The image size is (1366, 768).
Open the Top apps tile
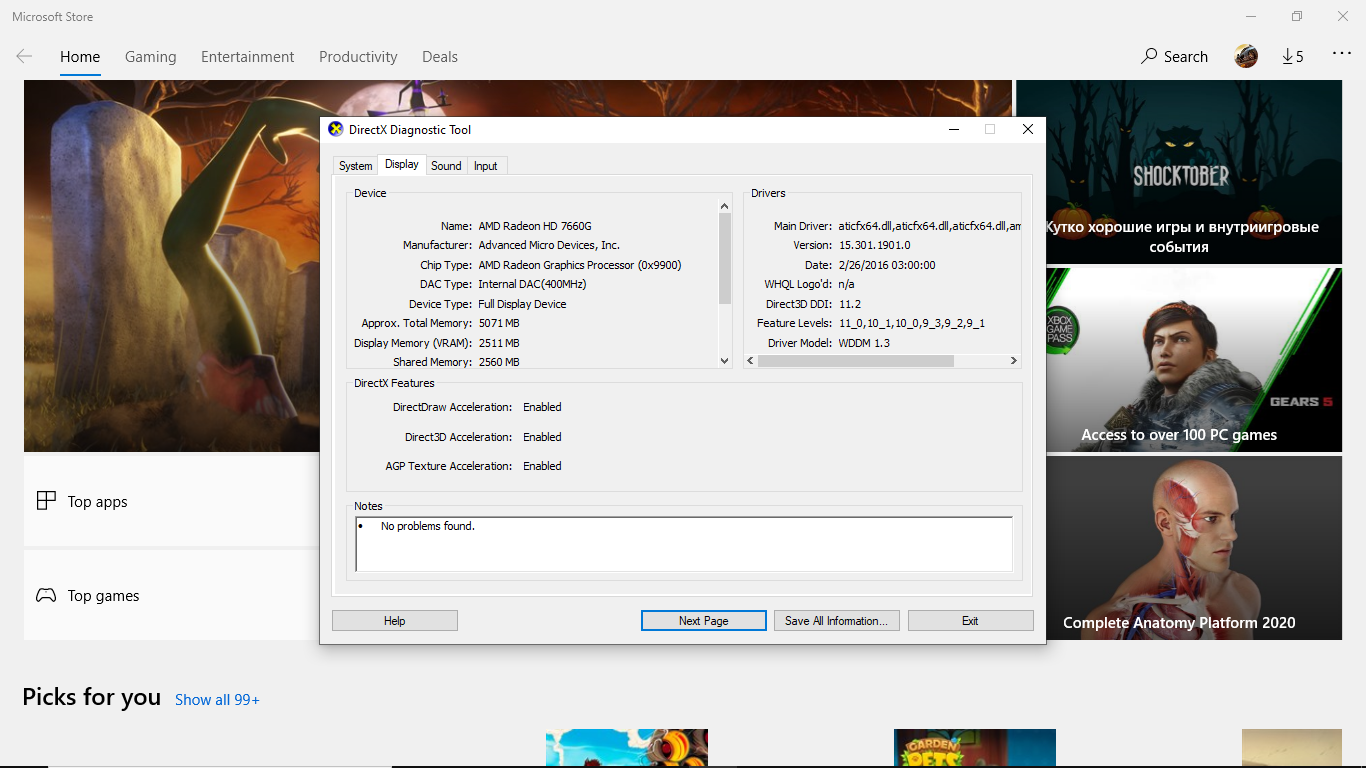[171, 501]
